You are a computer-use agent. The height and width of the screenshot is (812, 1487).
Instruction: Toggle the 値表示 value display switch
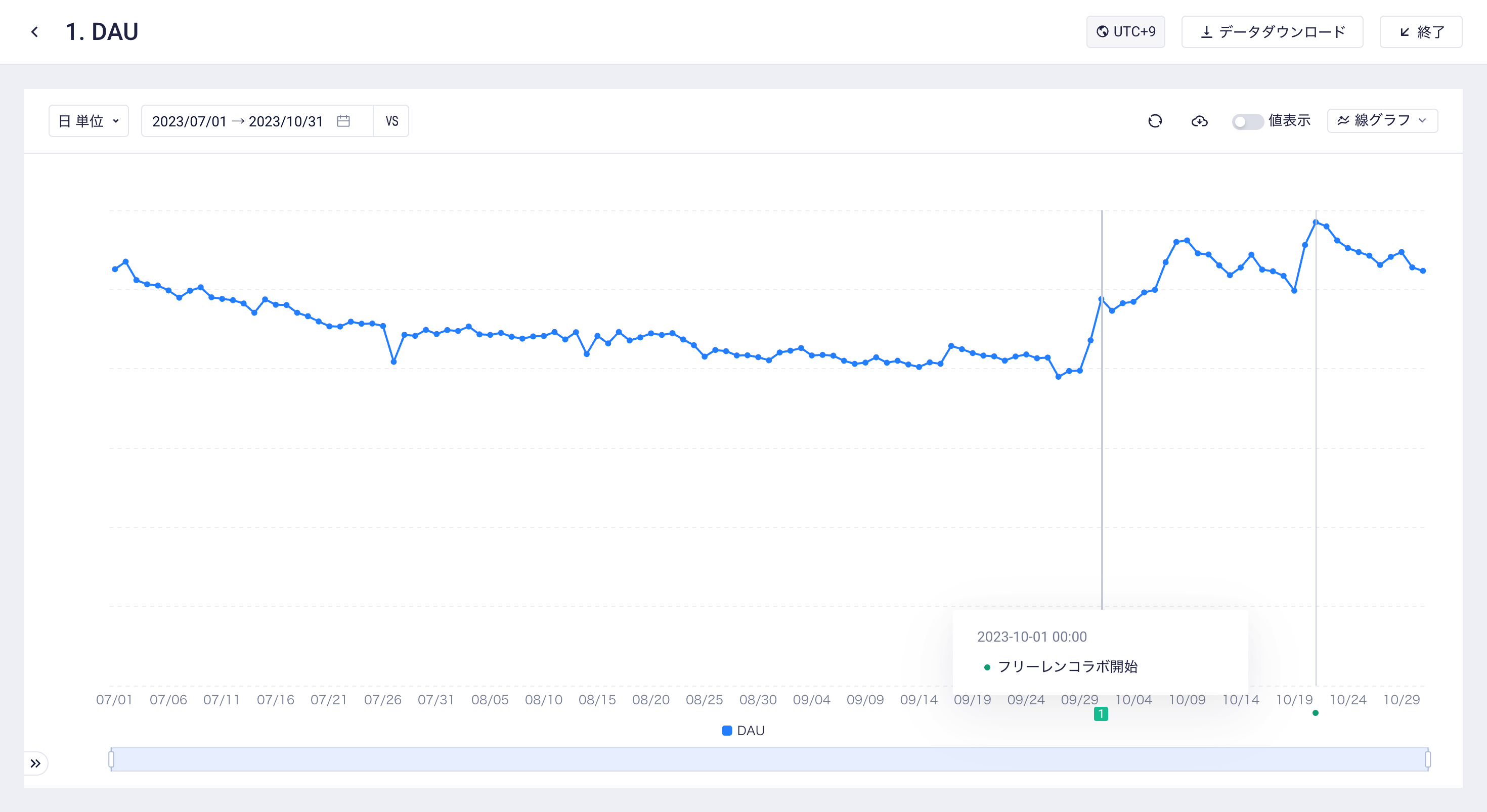click(1246, 121)
